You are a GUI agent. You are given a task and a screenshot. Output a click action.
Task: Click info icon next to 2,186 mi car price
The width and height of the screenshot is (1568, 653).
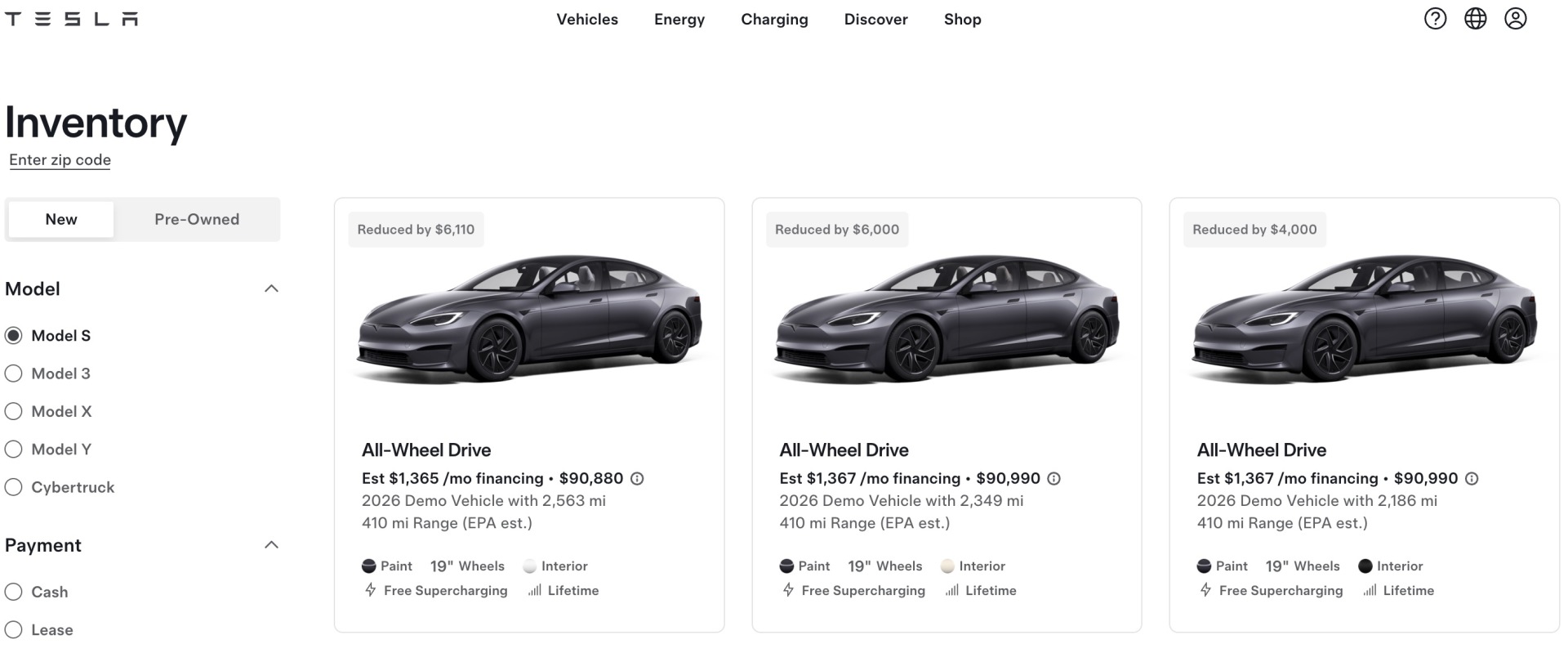pyautogui.click(x=1472, y=479)
